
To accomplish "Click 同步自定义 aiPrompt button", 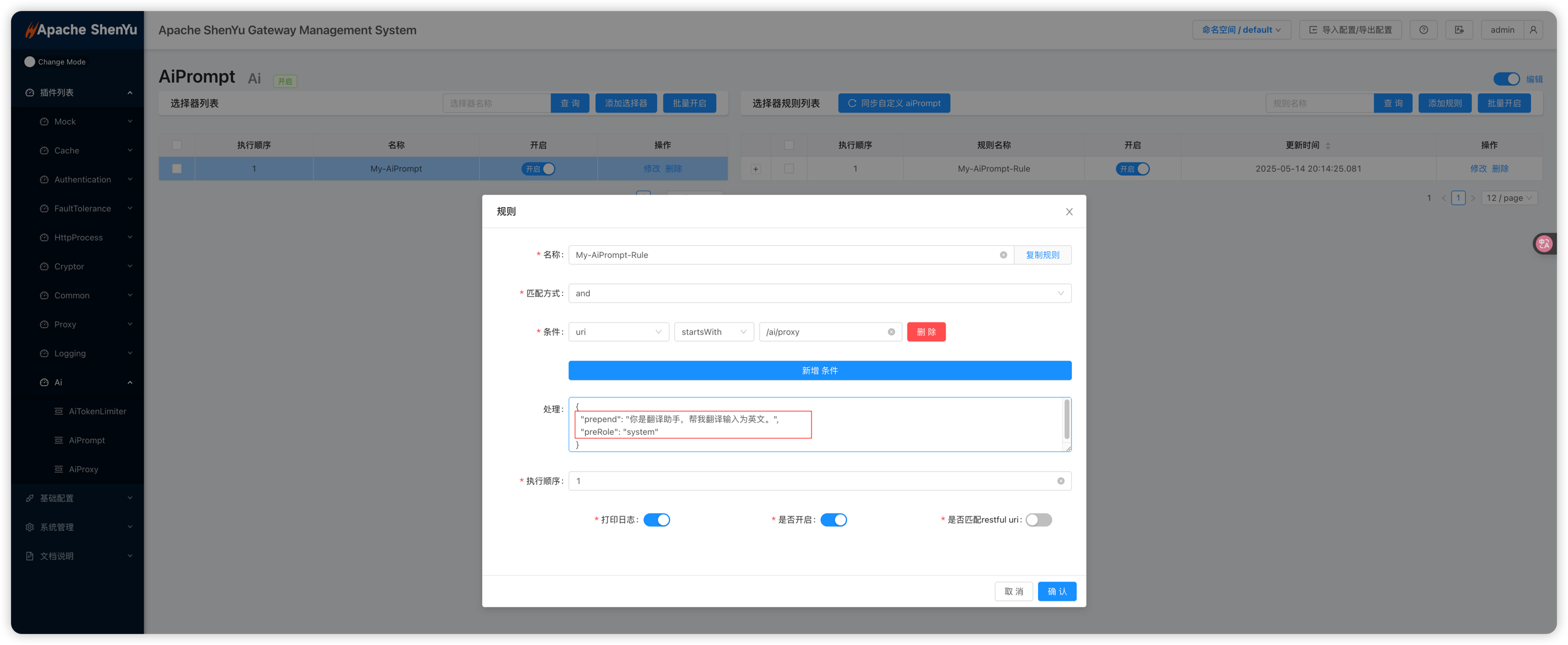I will tap(894, 103).
